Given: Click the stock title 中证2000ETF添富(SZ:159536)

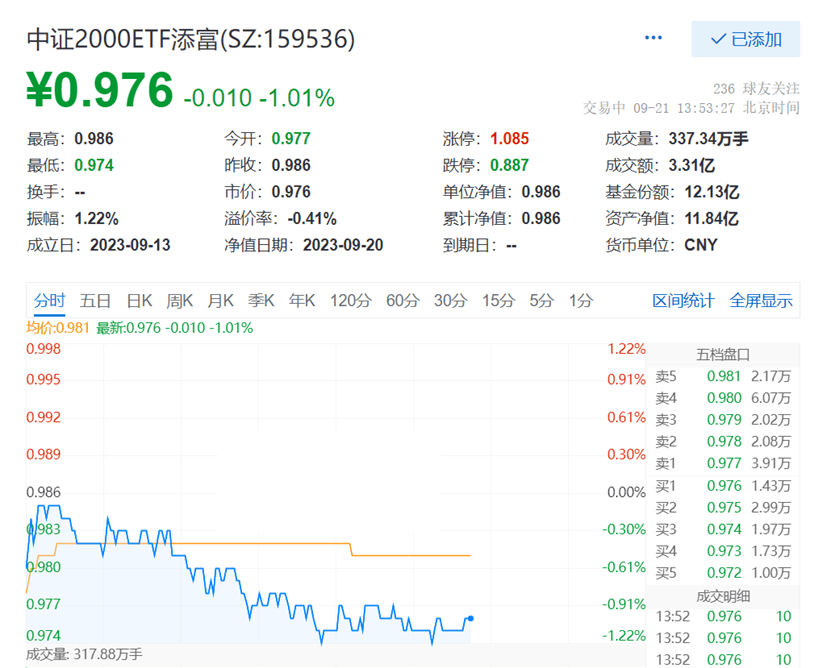Looking at the screenshot, I should tap(191, 39).
